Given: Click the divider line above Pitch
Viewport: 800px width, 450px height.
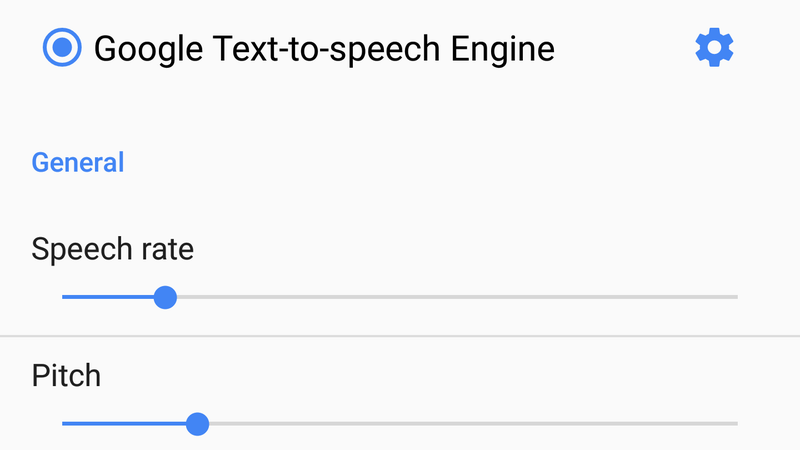Looking at the screenshot, I should coord(400,336).
